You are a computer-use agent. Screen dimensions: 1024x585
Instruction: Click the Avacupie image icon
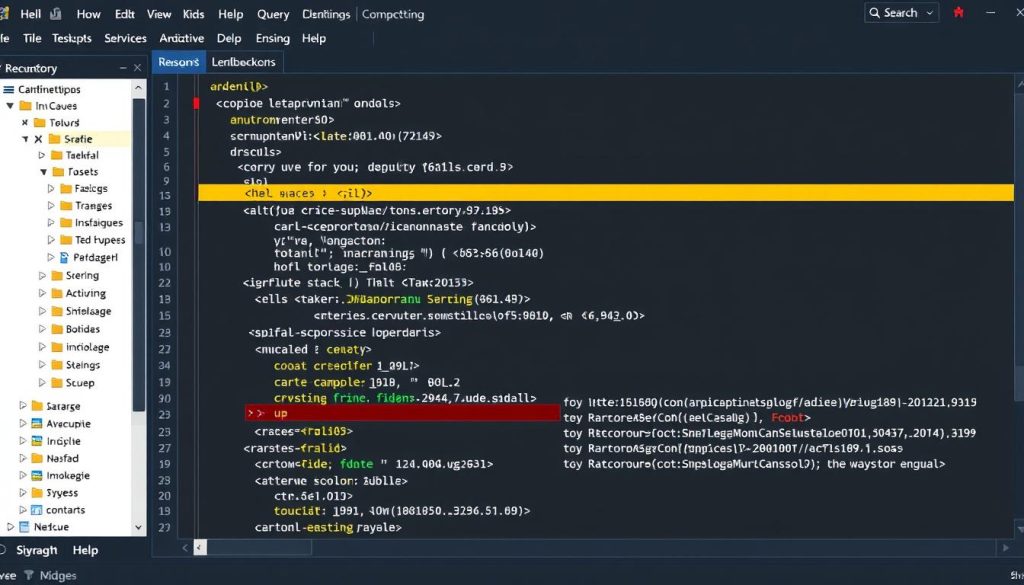coord(37,423)
